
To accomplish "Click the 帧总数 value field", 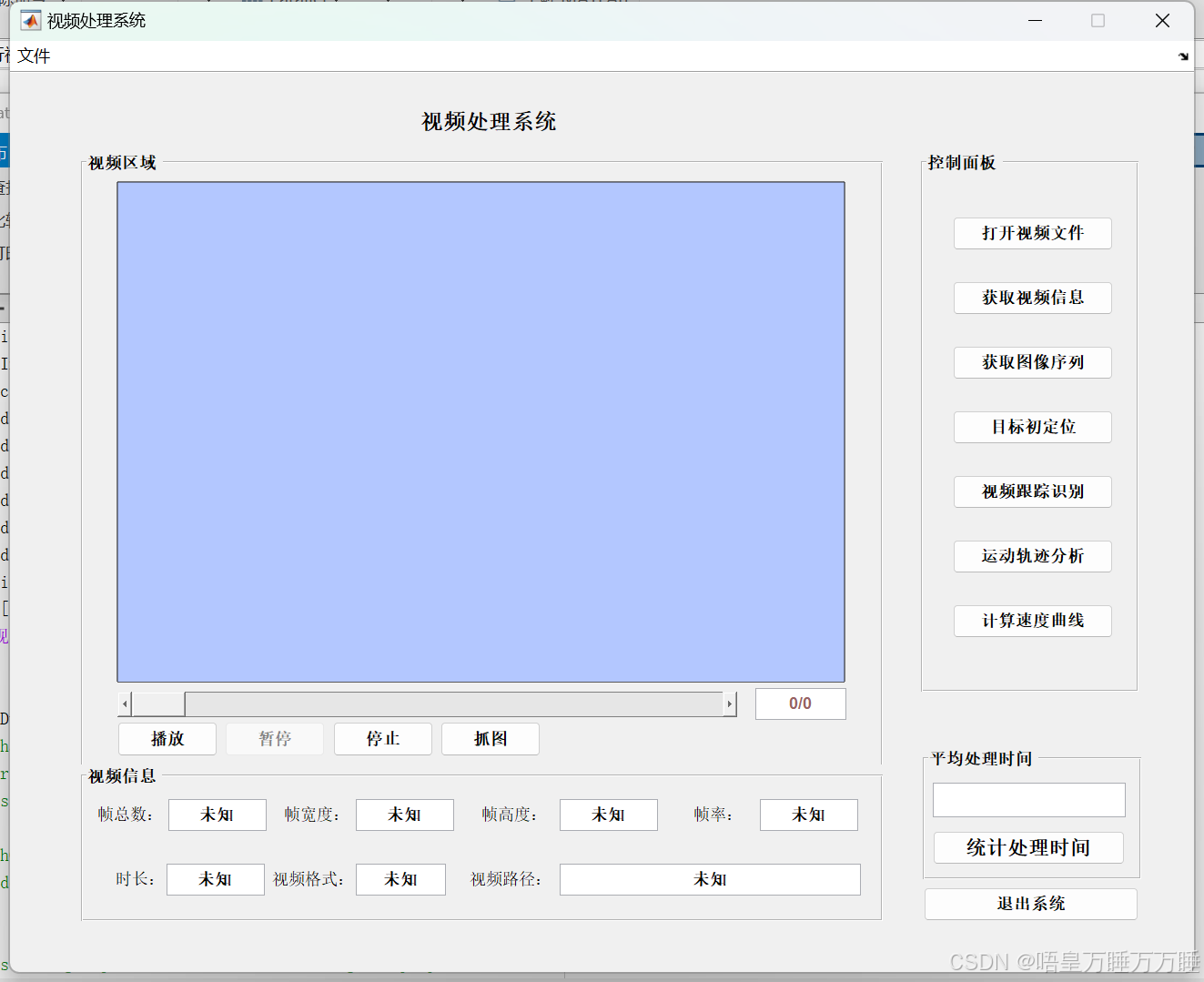I will point(218,815).
